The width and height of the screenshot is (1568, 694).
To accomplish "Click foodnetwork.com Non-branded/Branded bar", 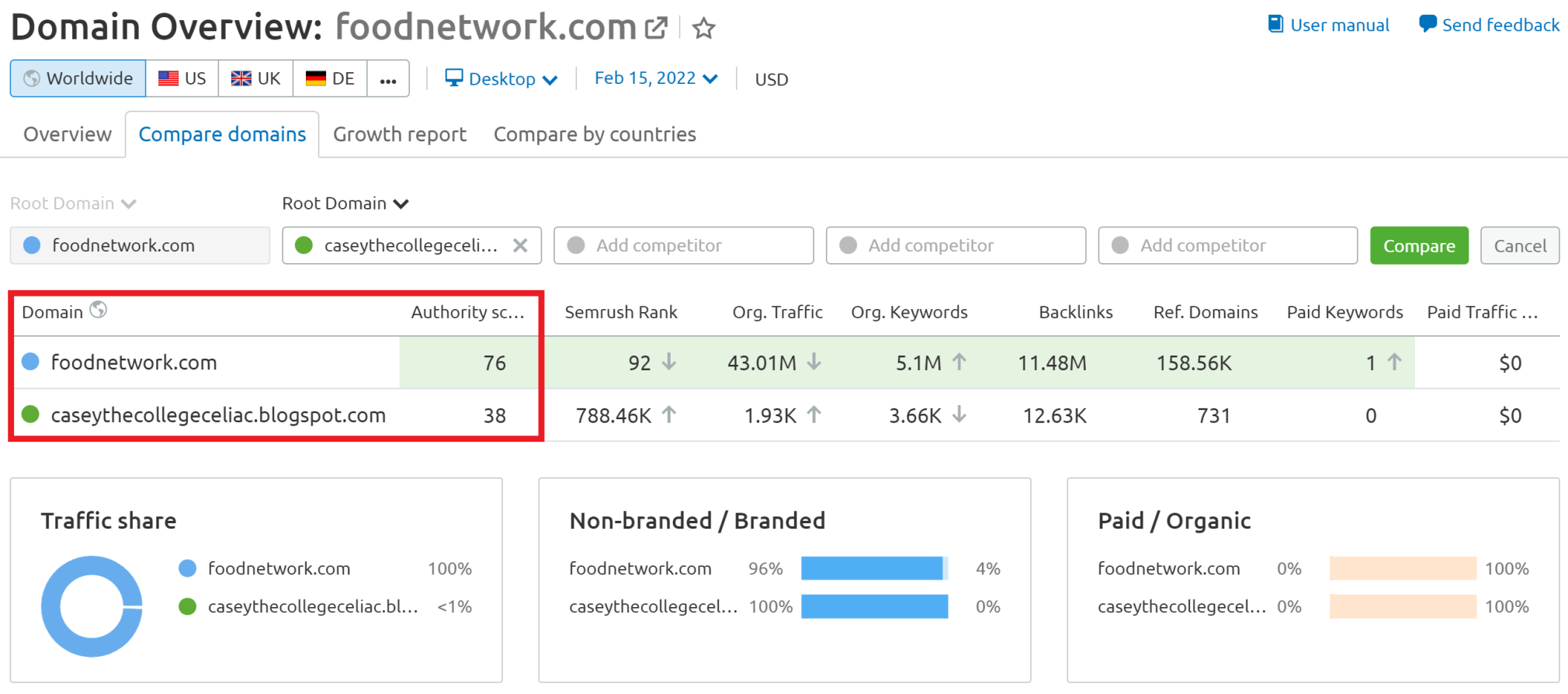I will point(874,568).
